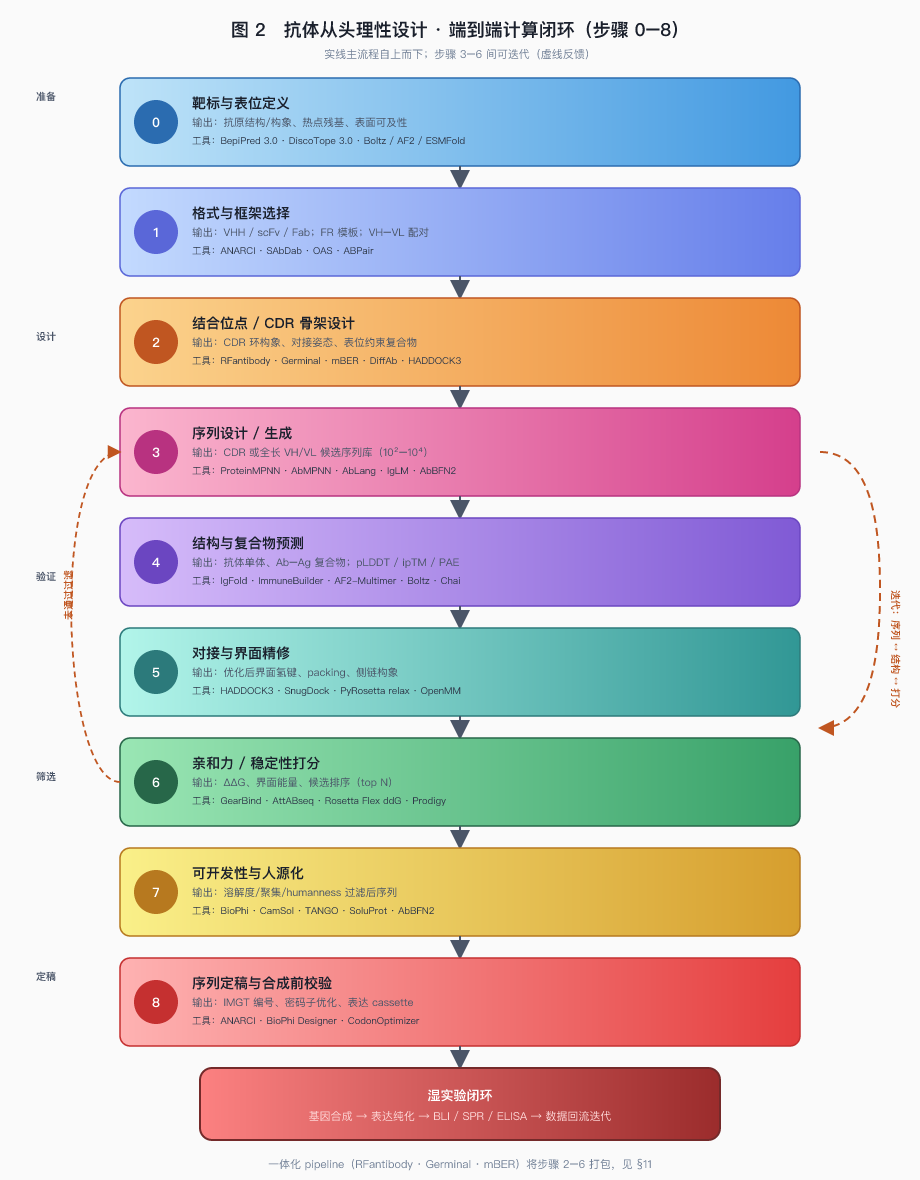Image resolution: width=920 pixels, height=1180 pixels.
Task: Click the 准备 stage label
Action: coord(46,96)
